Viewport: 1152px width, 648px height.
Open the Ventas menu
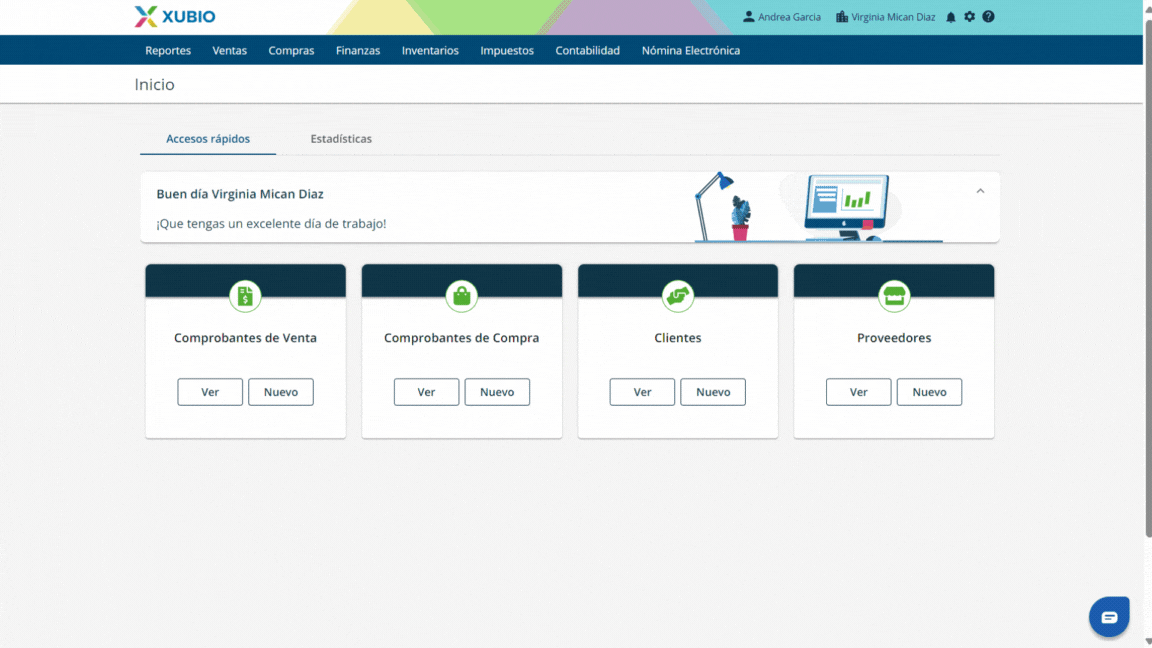click(x=229, y=51)
